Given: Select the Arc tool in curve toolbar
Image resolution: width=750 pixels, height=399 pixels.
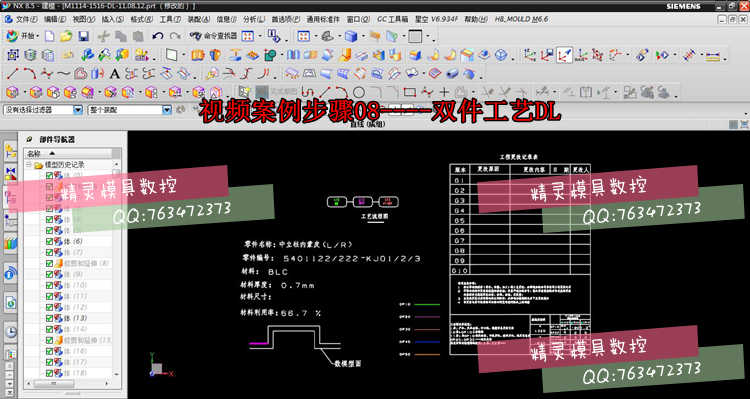Looking at the screenshot, I should click(x=29, y=74).
